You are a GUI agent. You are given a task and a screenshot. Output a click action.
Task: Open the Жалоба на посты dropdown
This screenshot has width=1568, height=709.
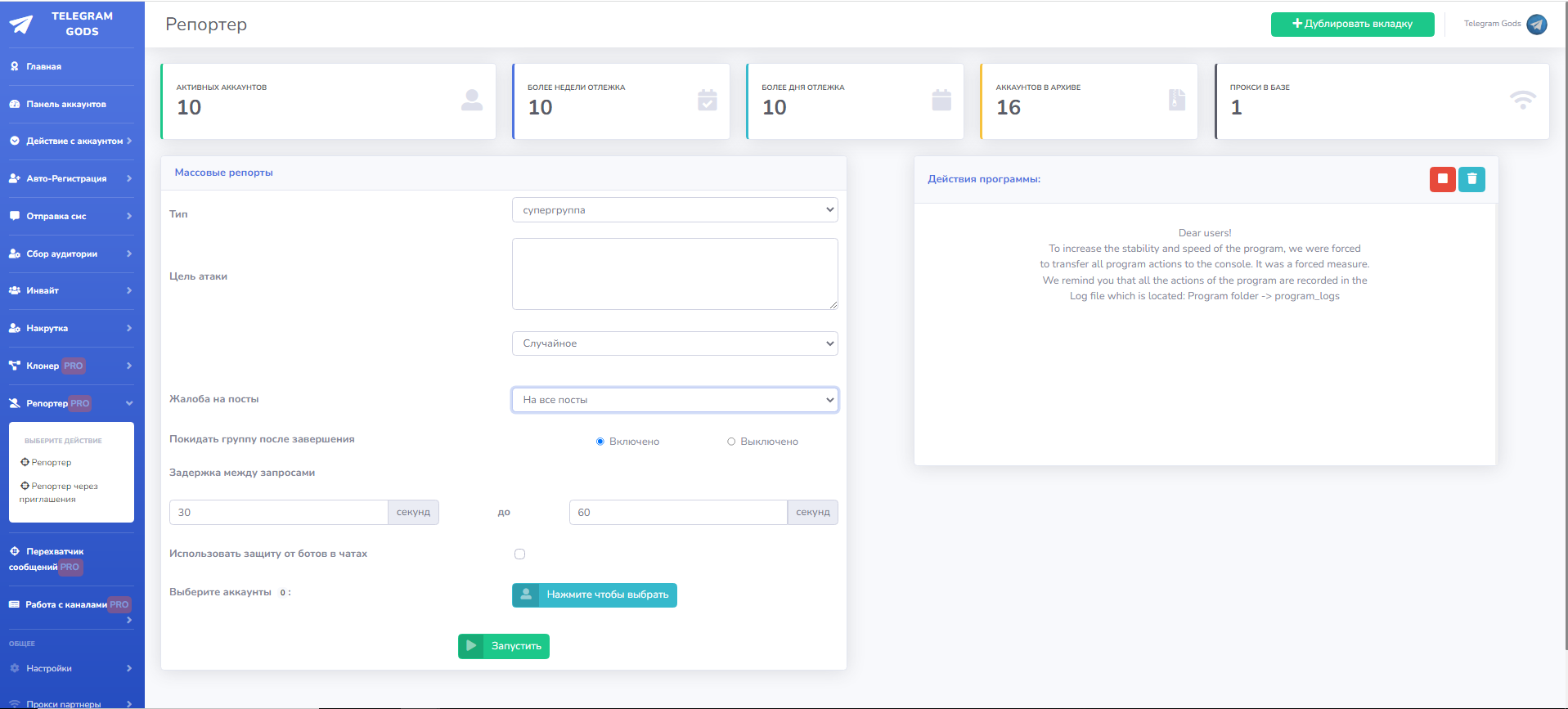coord(675,400)
